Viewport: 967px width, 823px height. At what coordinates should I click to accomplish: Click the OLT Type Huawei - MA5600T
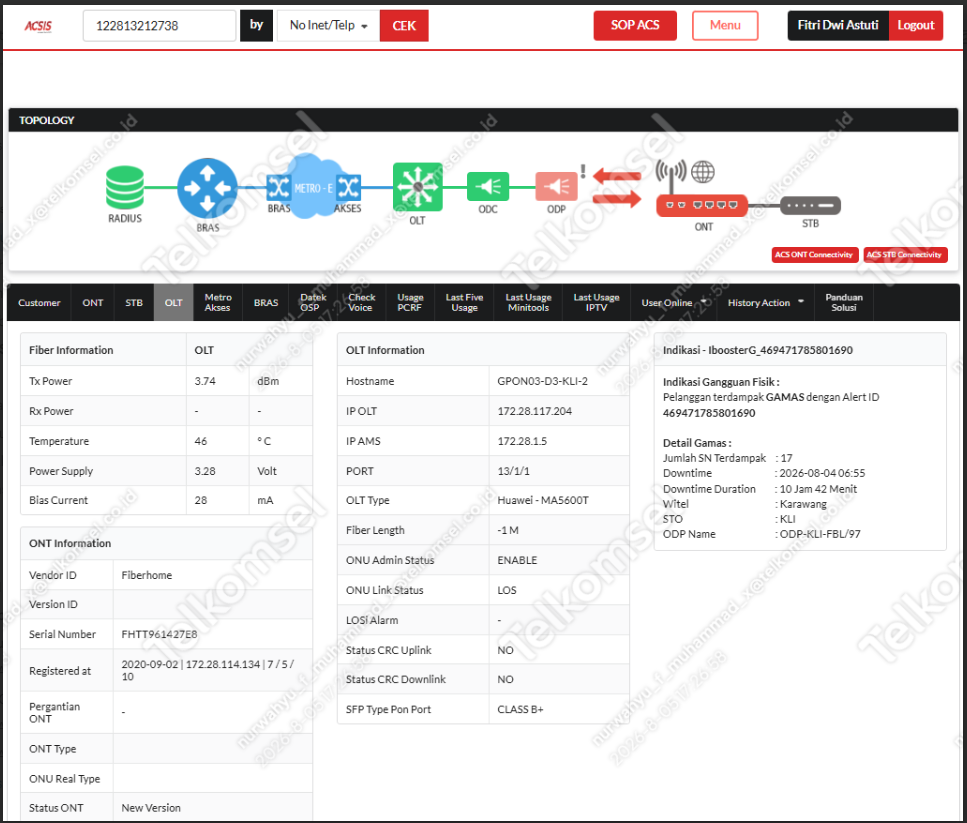pyautogui.click(x=543, y=501)
